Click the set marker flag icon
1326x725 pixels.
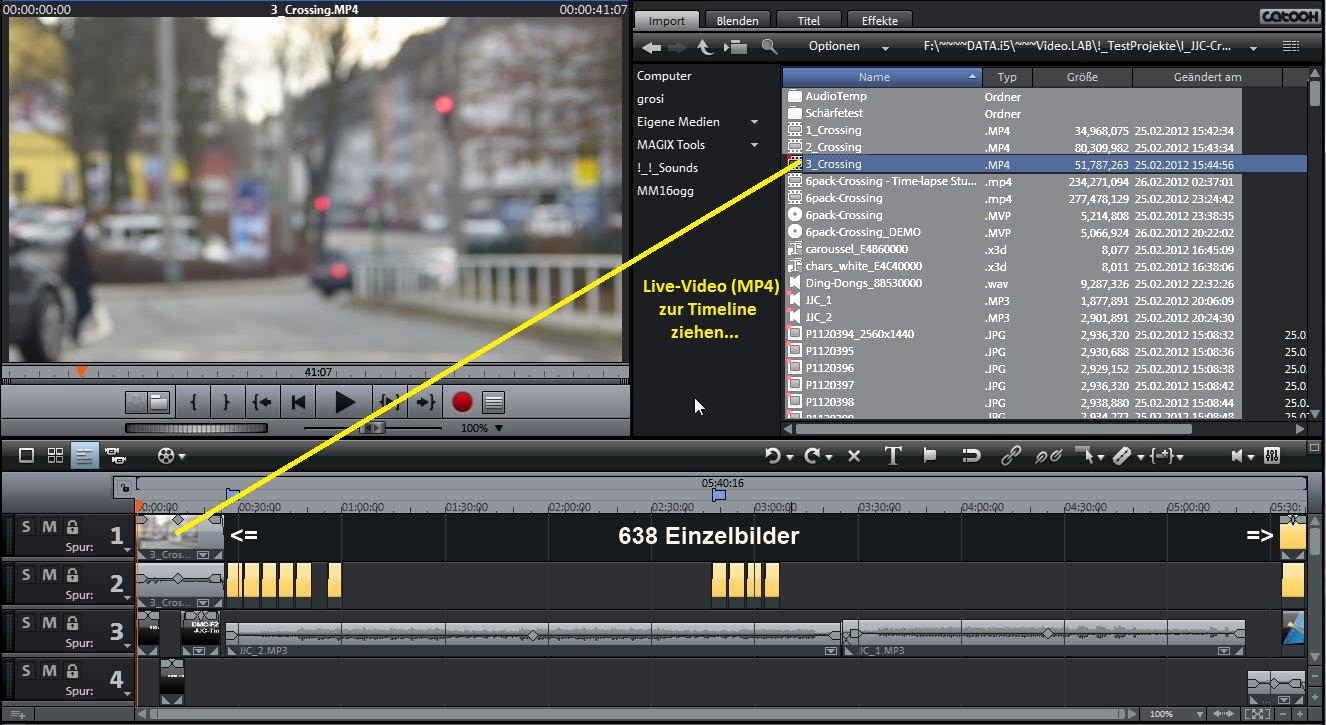(930, 456)
